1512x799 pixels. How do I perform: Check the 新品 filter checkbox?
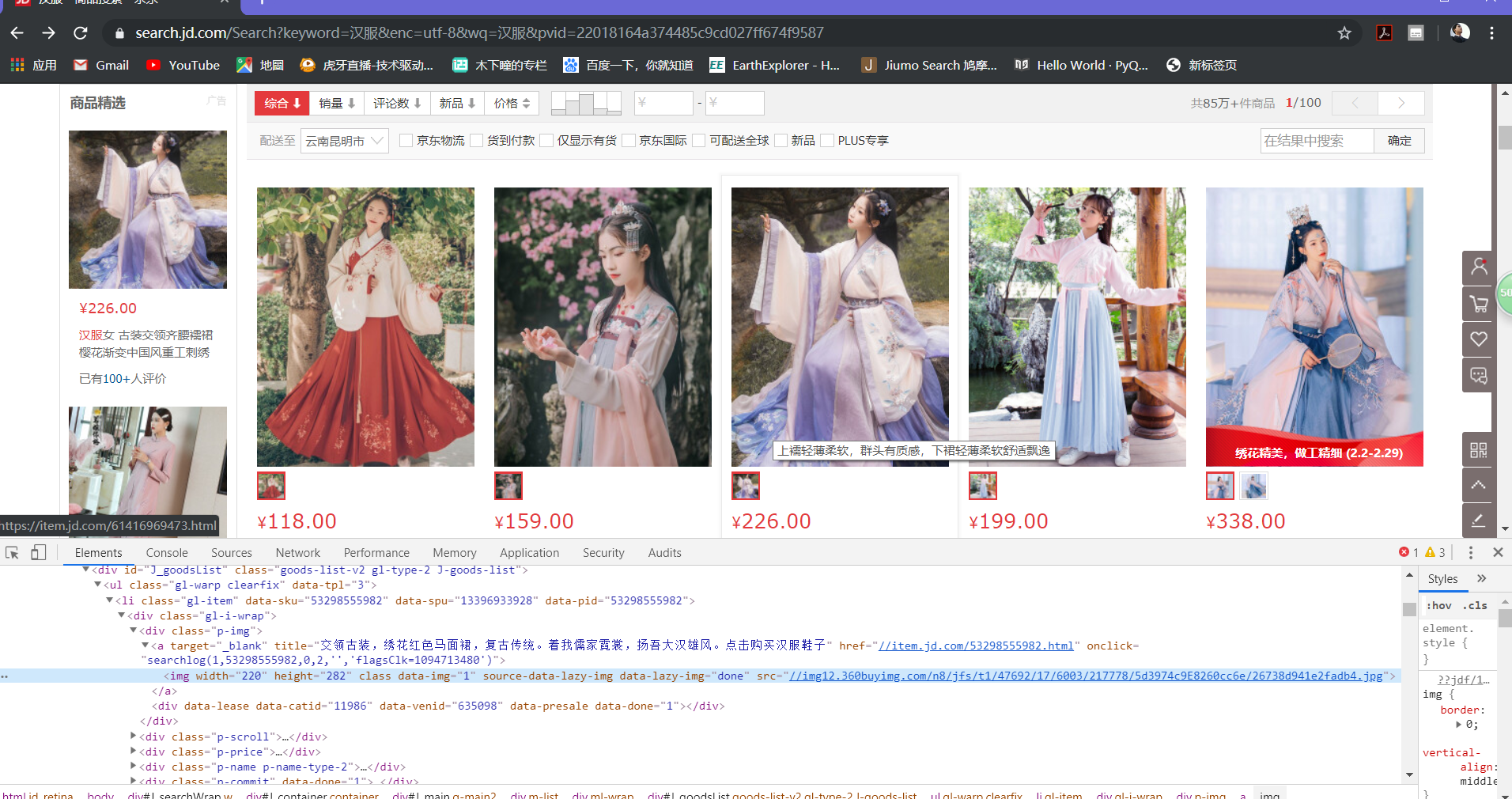(x=781, y=141)
